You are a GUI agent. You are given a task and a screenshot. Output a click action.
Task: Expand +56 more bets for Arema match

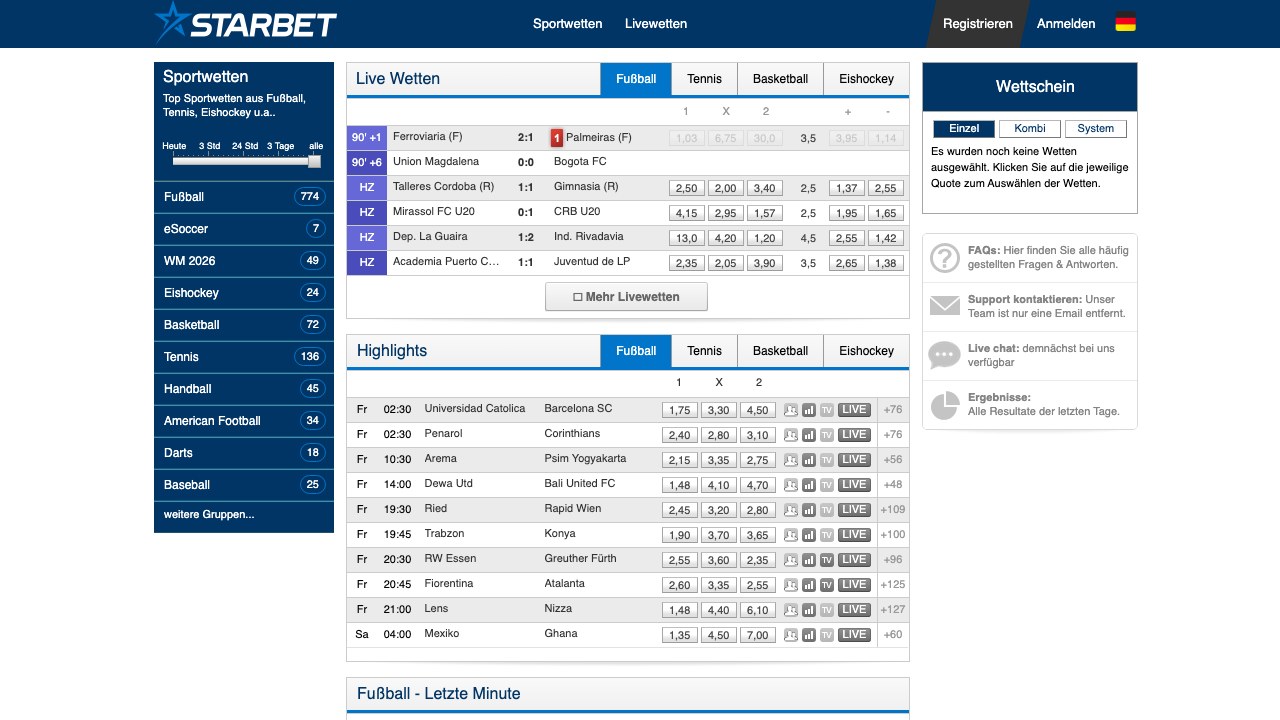893,460
